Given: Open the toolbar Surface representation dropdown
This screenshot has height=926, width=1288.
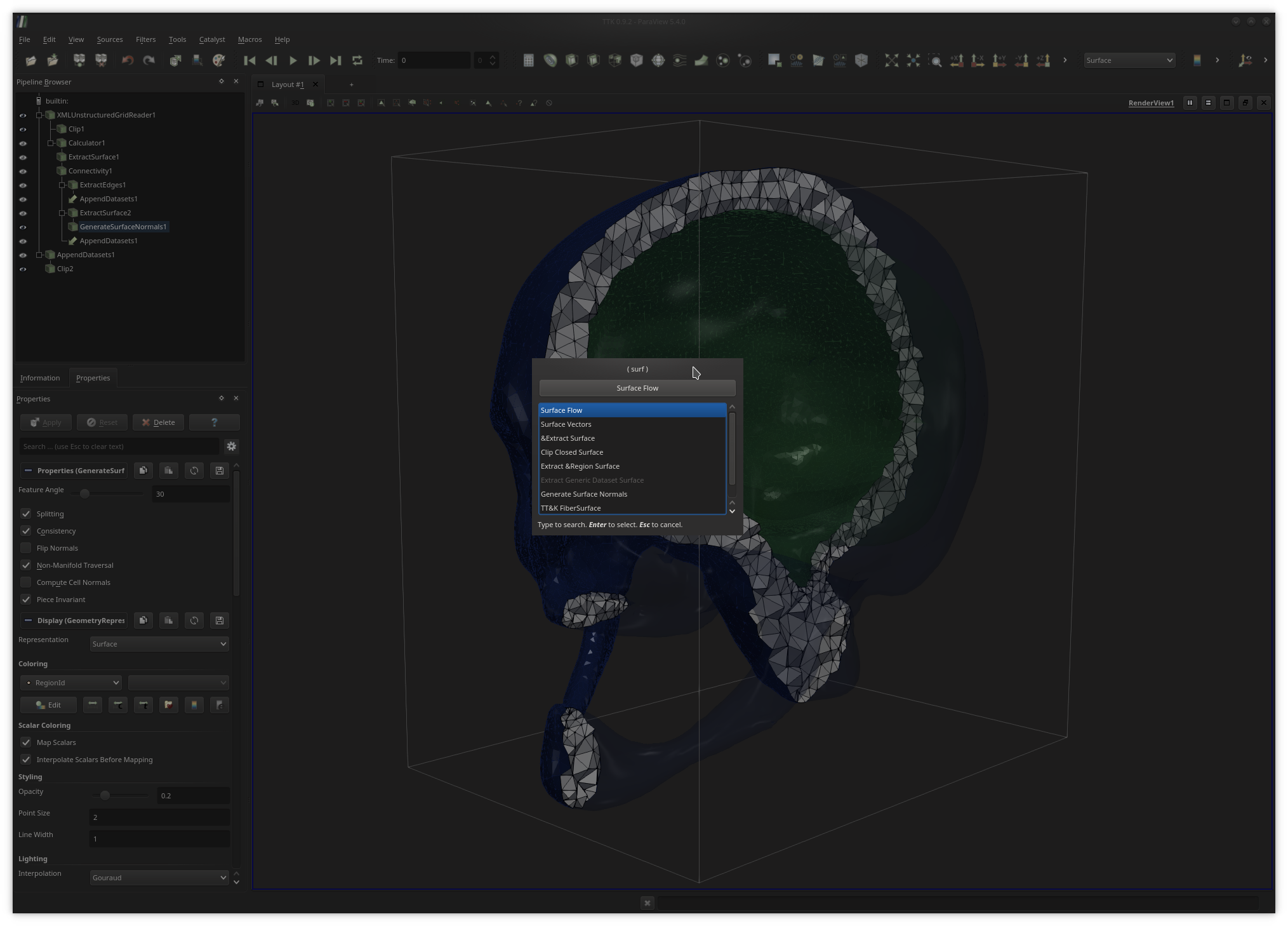Looking at the screenshot, I should (x=1129, y=60).
